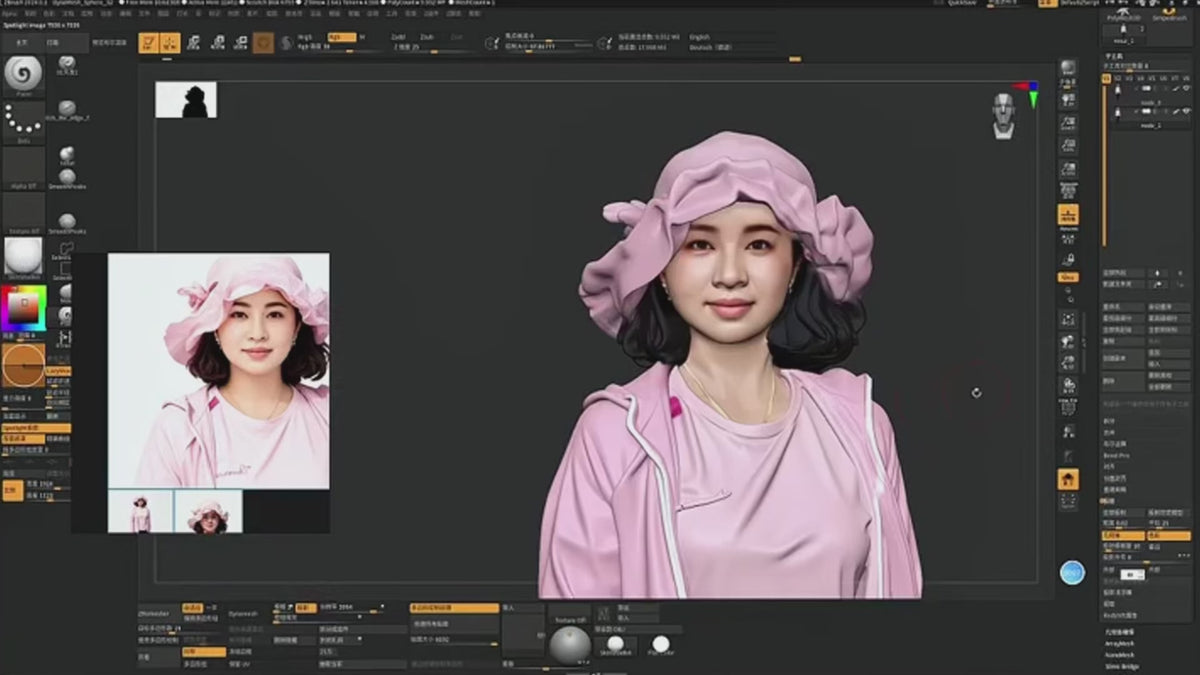Screen dimensions: 1200x675
Task: Open the SimpleBrush tool thumbnail
Action: (1169, 13)
